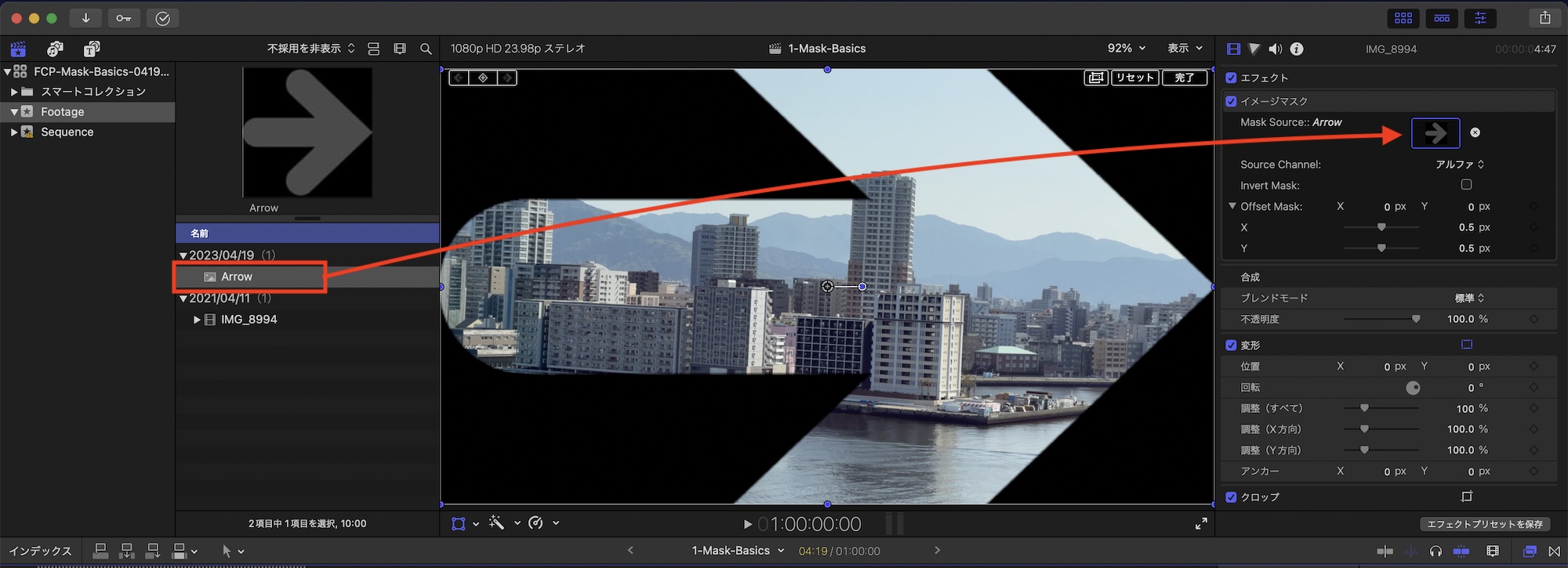Adjust the 不透明度 opacity slider
This screenshot has width=1568, height=568.
(1415, 319)
